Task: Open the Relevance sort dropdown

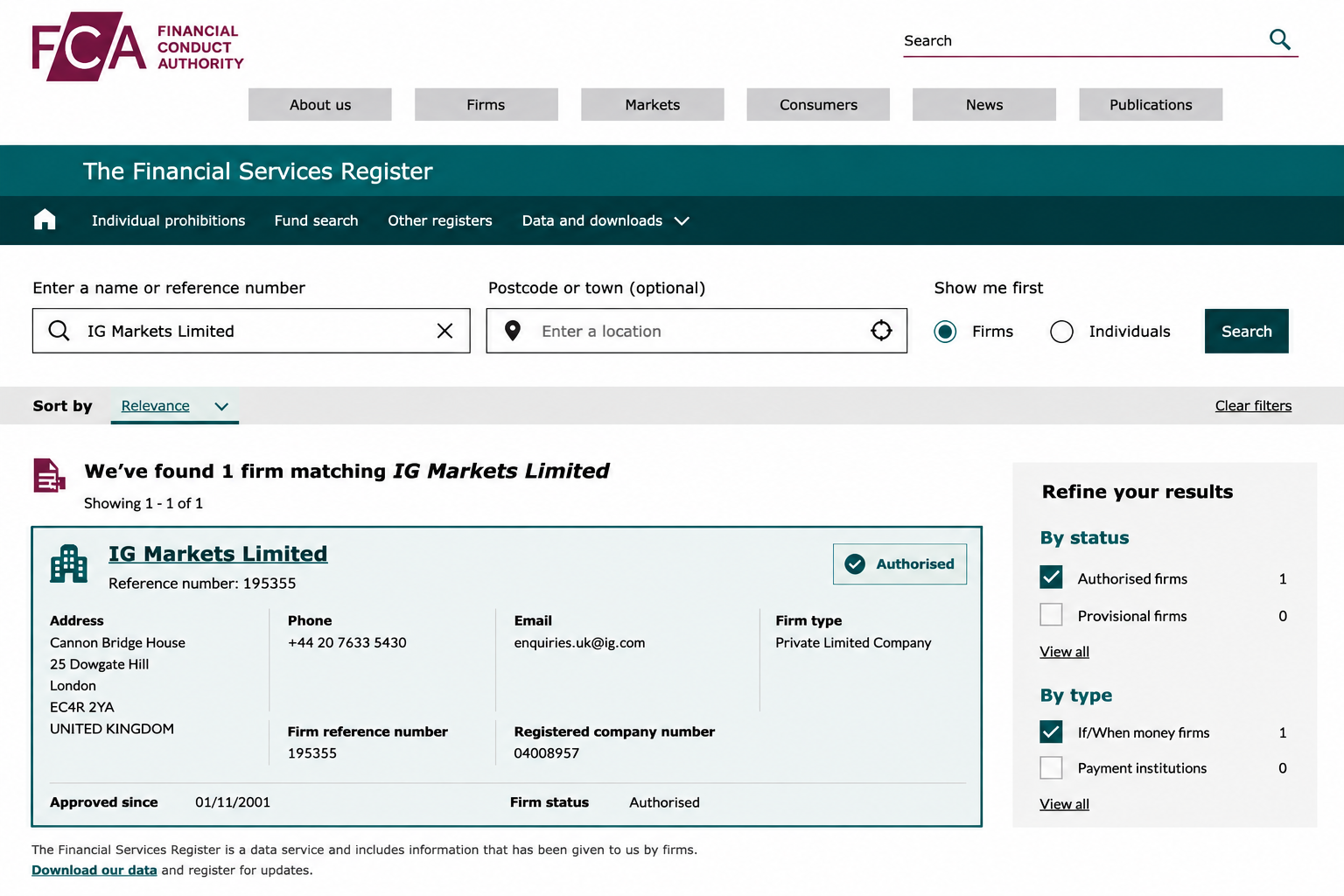Action: coord(175,406)
